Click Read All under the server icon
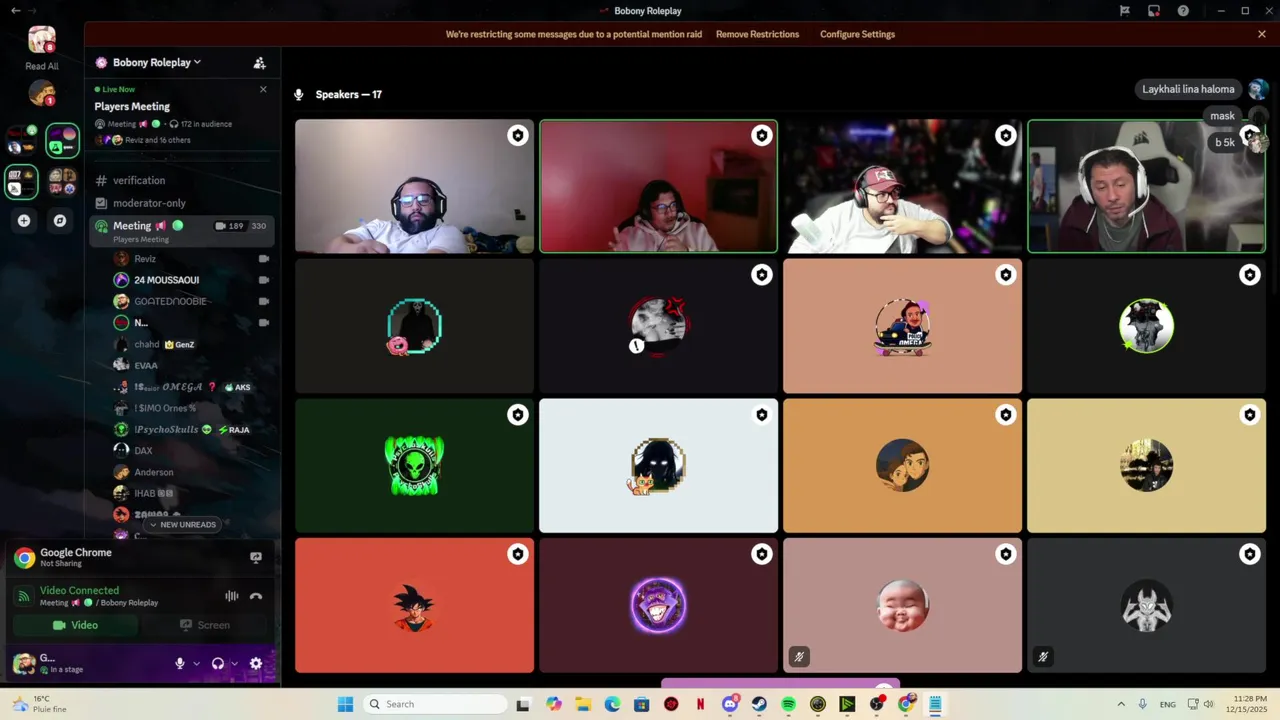 42,66
